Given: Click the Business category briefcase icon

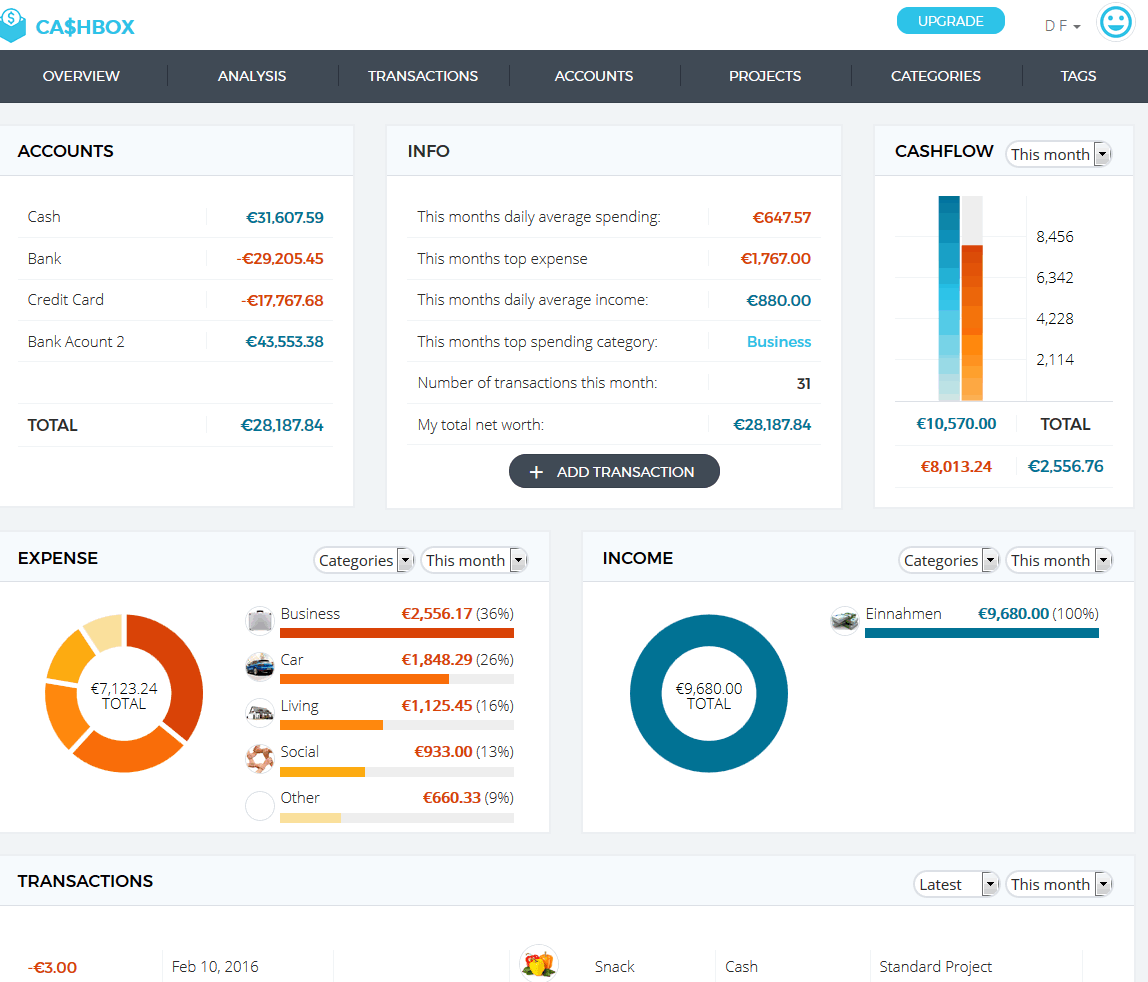Looking at the screenshot, I should [260, 620].
